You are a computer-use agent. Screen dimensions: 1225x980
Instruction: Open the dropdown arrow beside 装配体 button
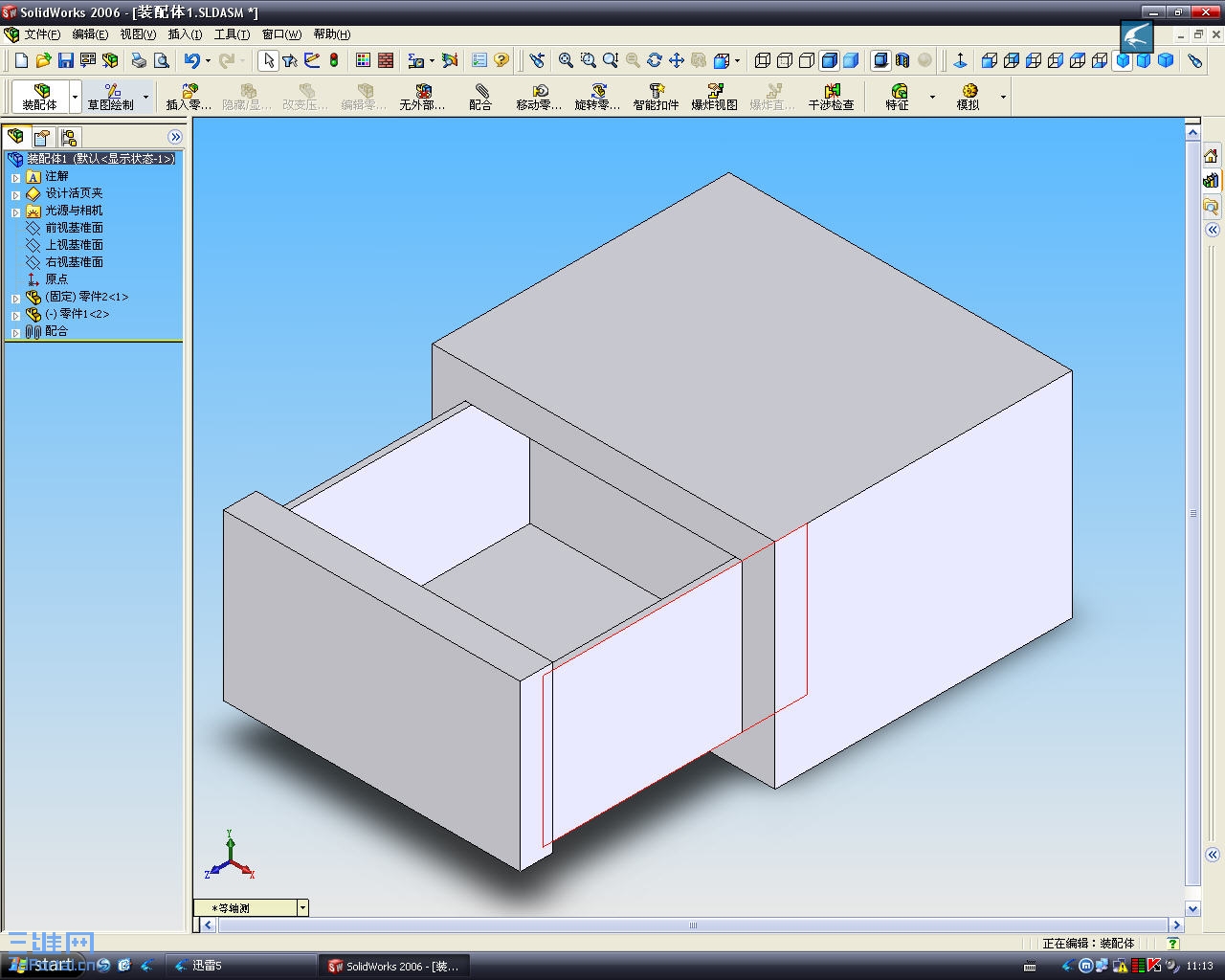pos(75,97)
